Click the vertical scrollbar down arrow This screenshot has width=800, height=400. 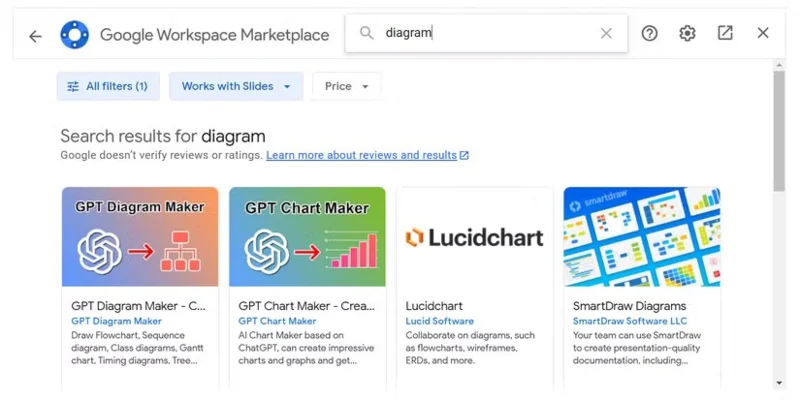(779, 383)
